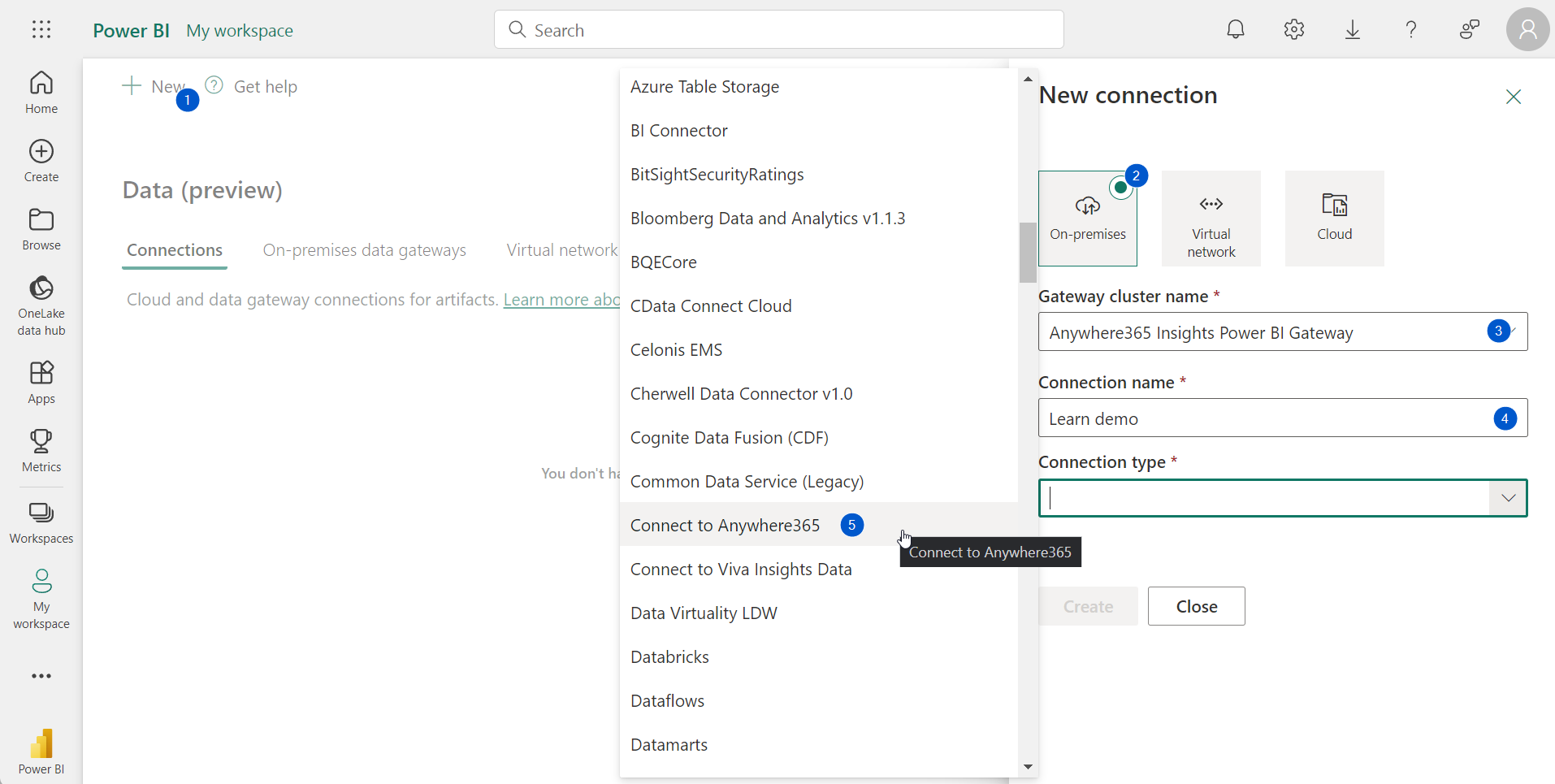Click the Power BI header title

[132, 31]
